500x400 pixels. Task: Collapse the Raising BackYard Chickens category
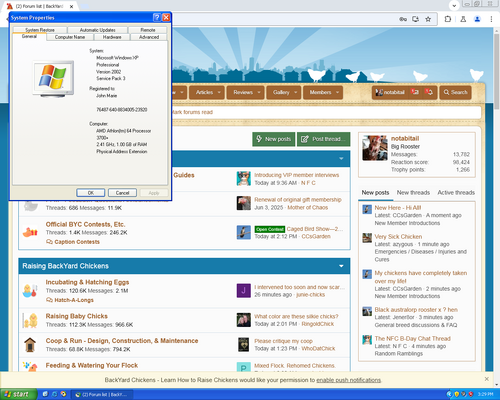341,266
